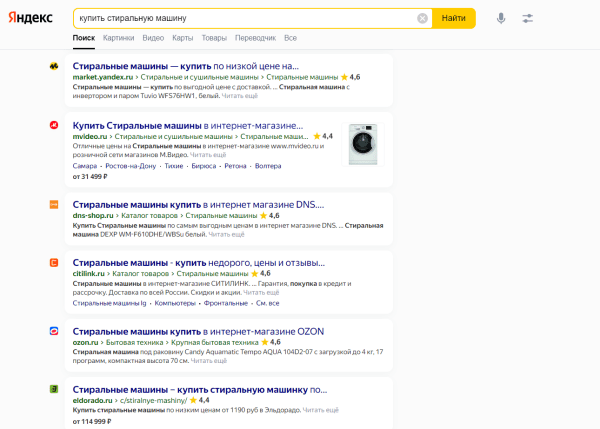Viewport: 600px width, 429px height.
Task: Open the Товары search tab
Action: [x=214, y=38]
